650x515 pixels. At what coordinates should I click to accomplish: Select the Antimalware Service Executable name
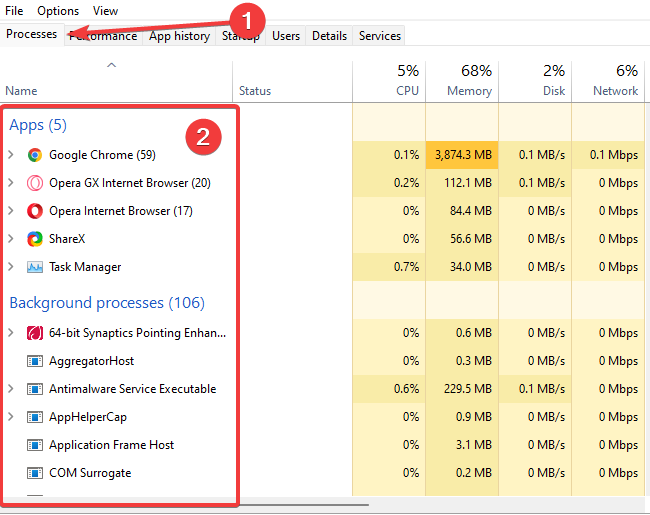(133, 389)
